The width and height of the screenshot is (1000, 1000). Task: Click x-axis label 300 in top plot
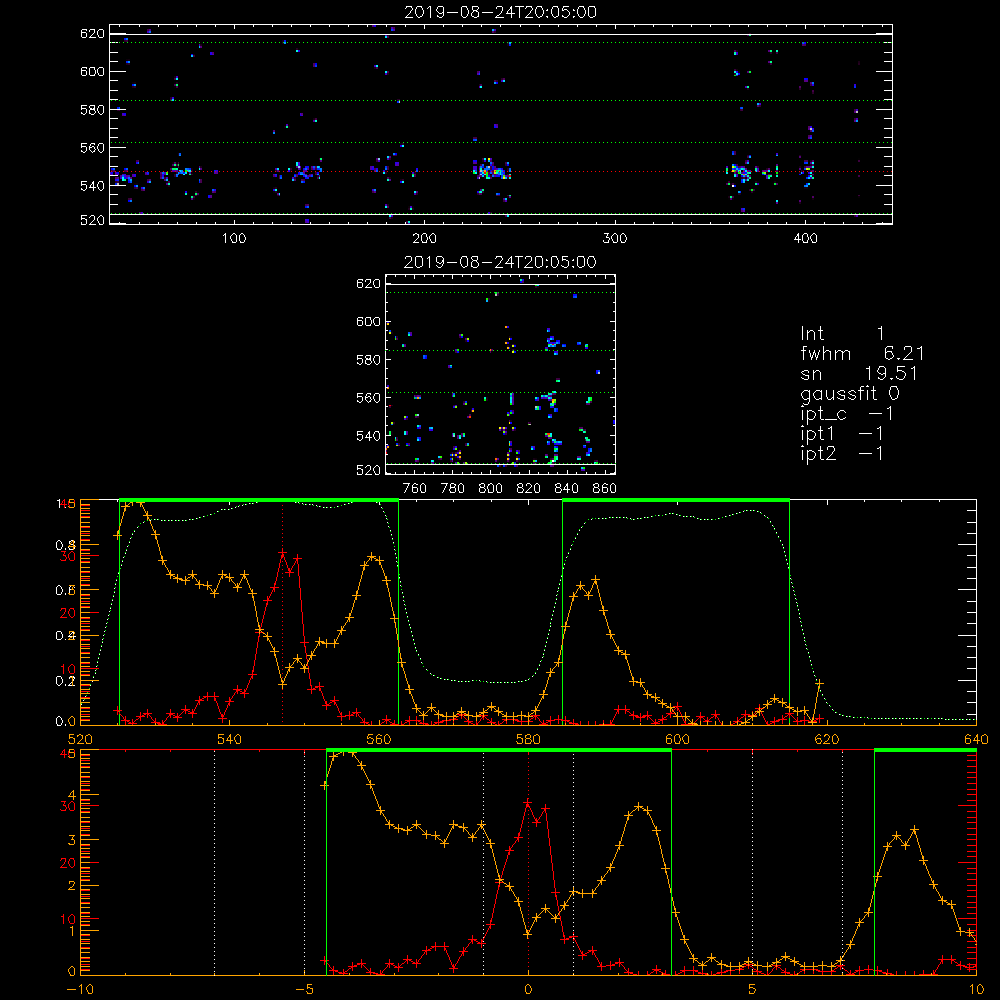(x=615, y=239)
